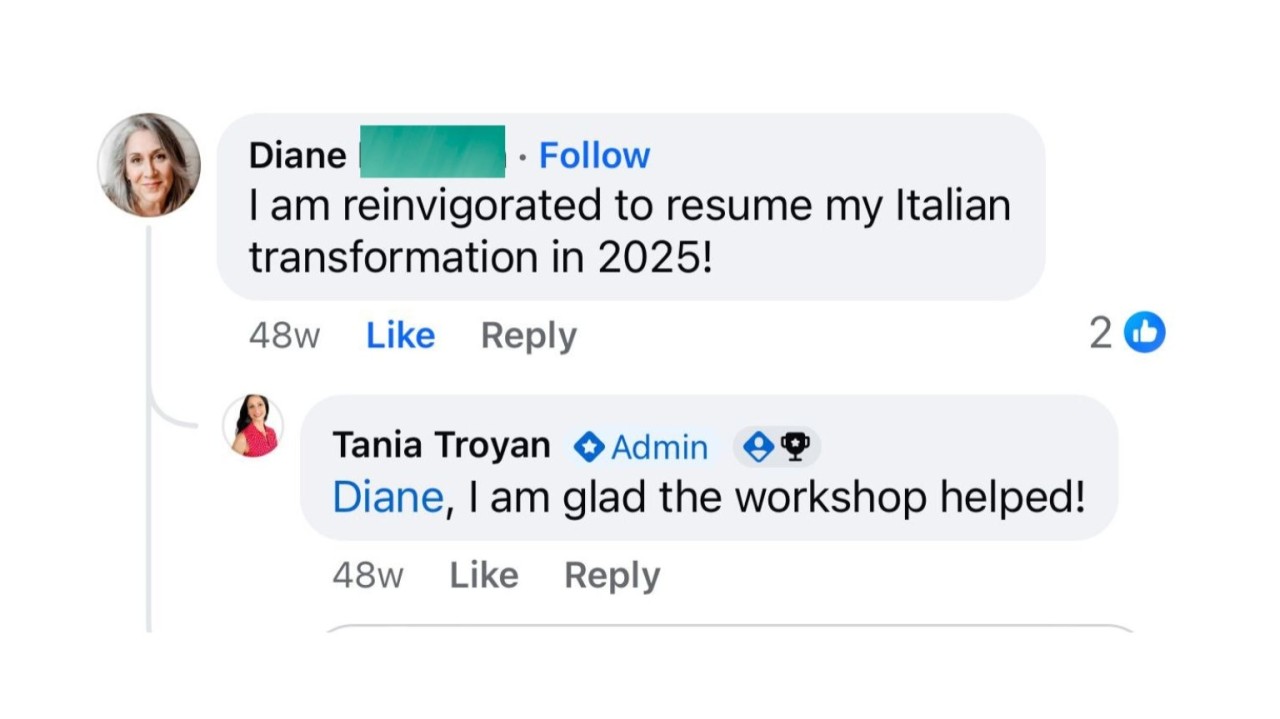View the 2 reactions count
This screenshot has height=719, width=1280.
click(1100, 334)
